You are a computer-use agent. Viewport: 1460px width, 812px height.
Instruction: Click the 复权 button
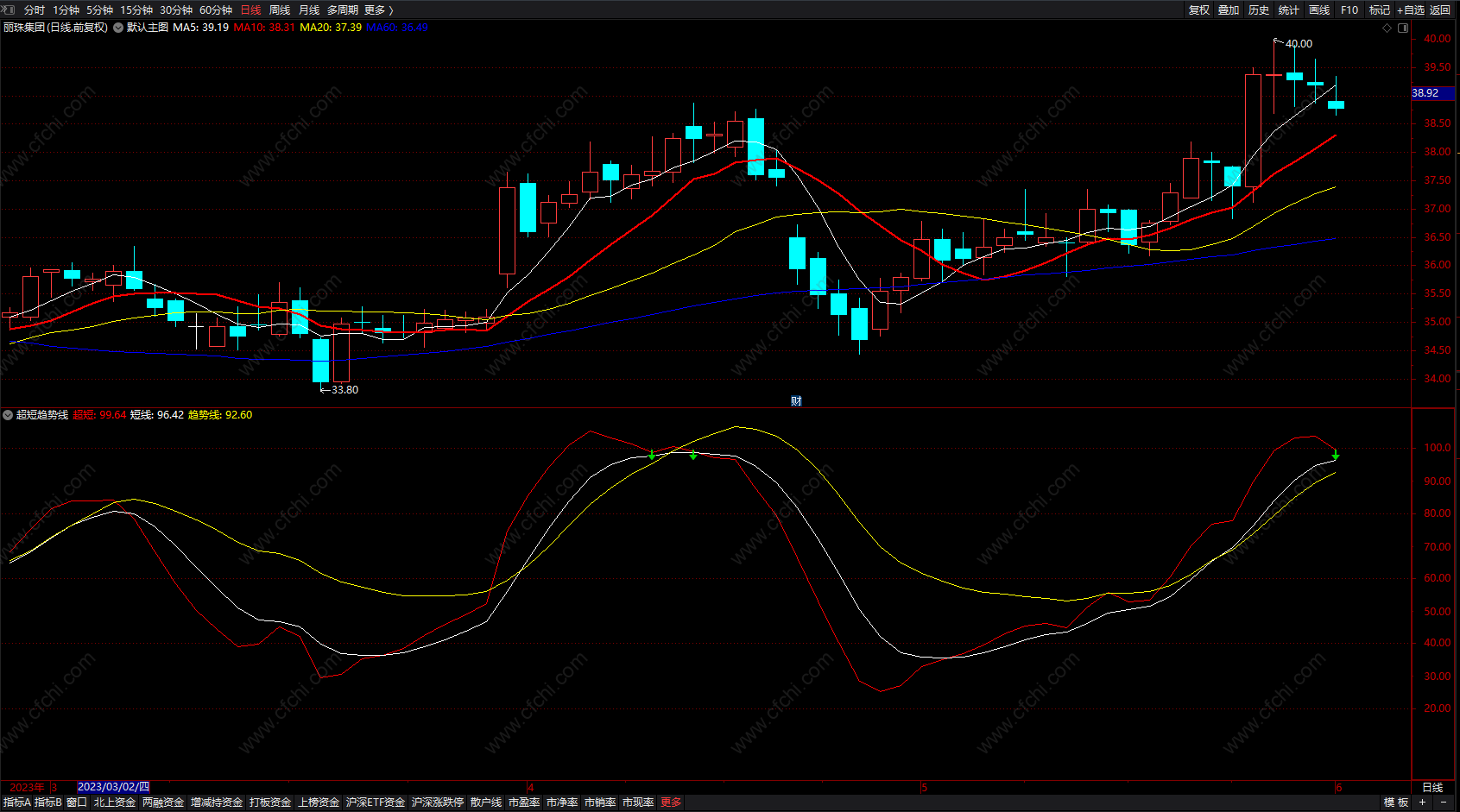click(x=1199, y=10)
